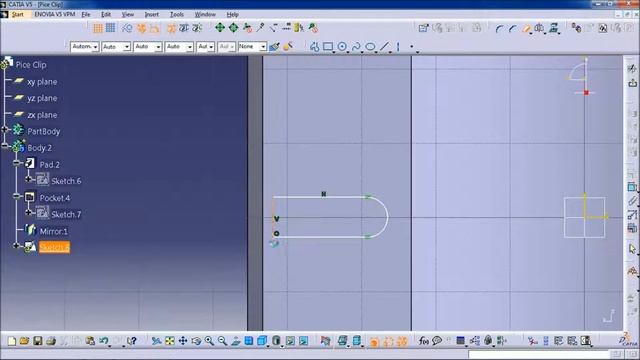Select the Spline sketch tool
This screenshot has height=360, width=640.
click(356, 47)
